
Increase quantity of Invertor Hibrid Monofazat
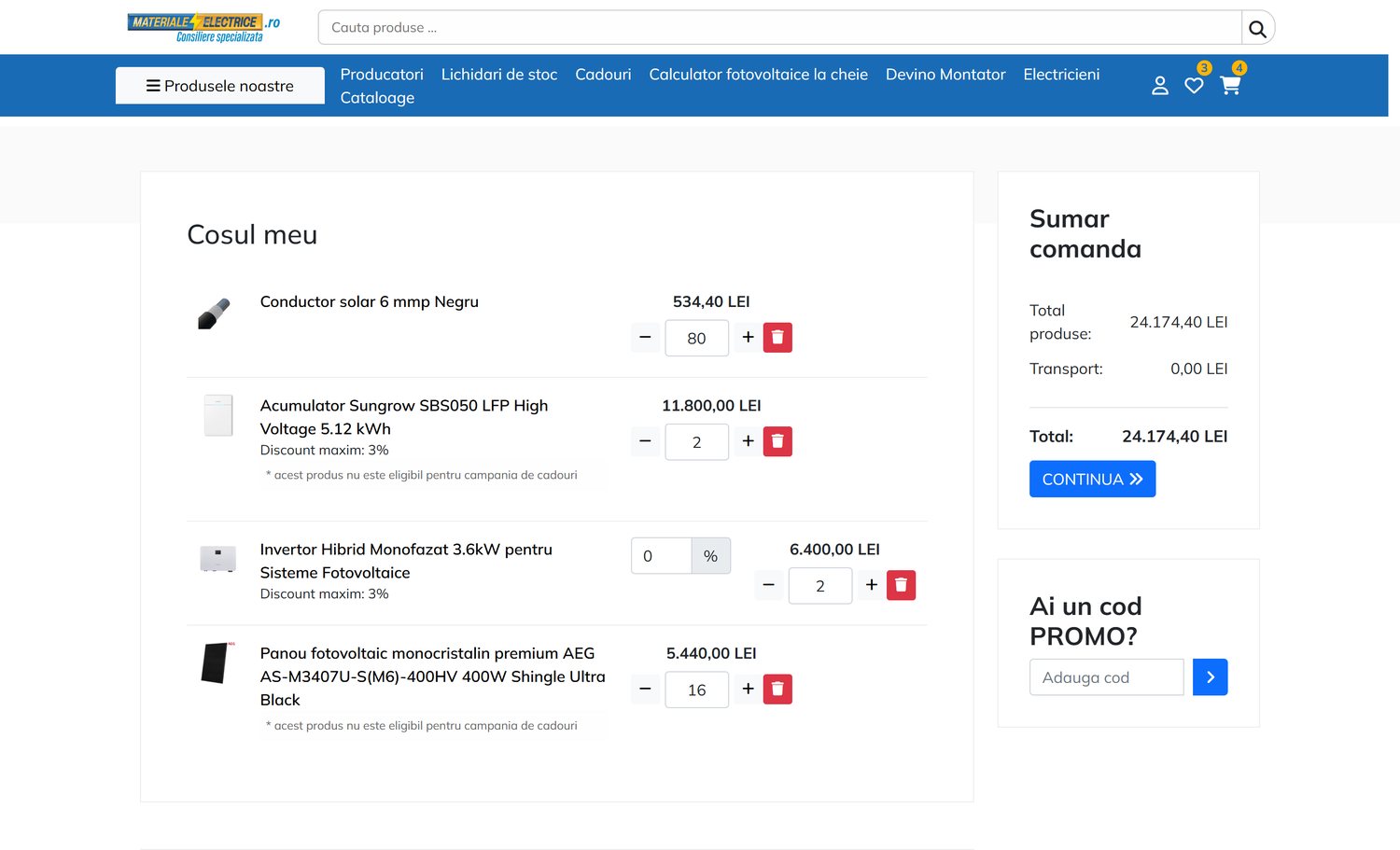point(871,585)
